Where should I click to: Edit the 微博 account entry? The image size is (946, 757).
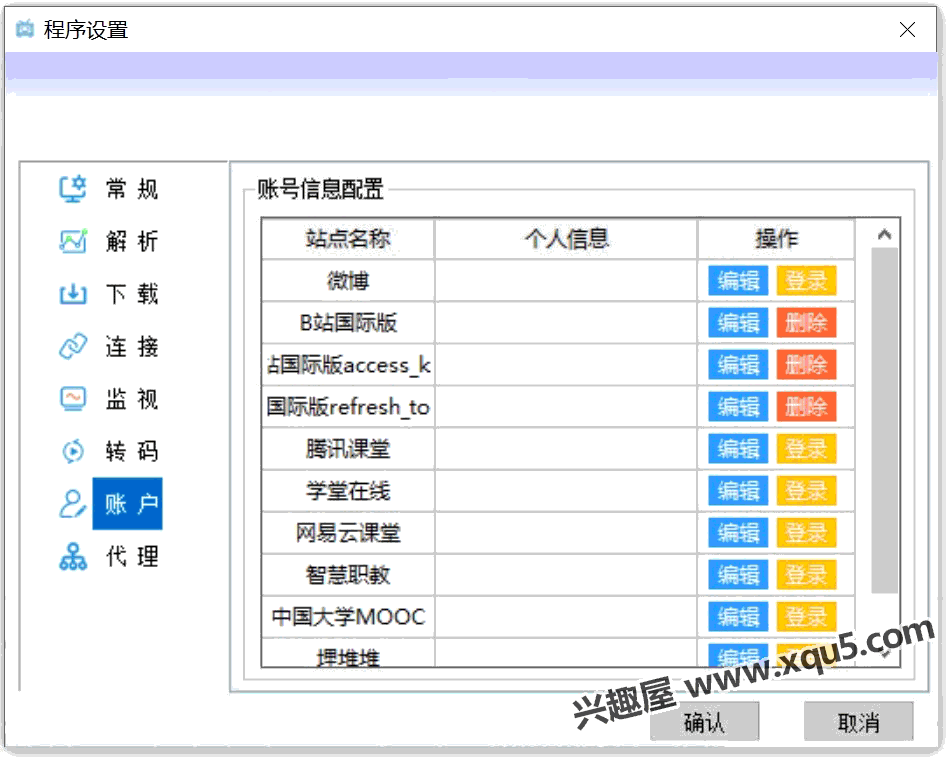[738, 281]
